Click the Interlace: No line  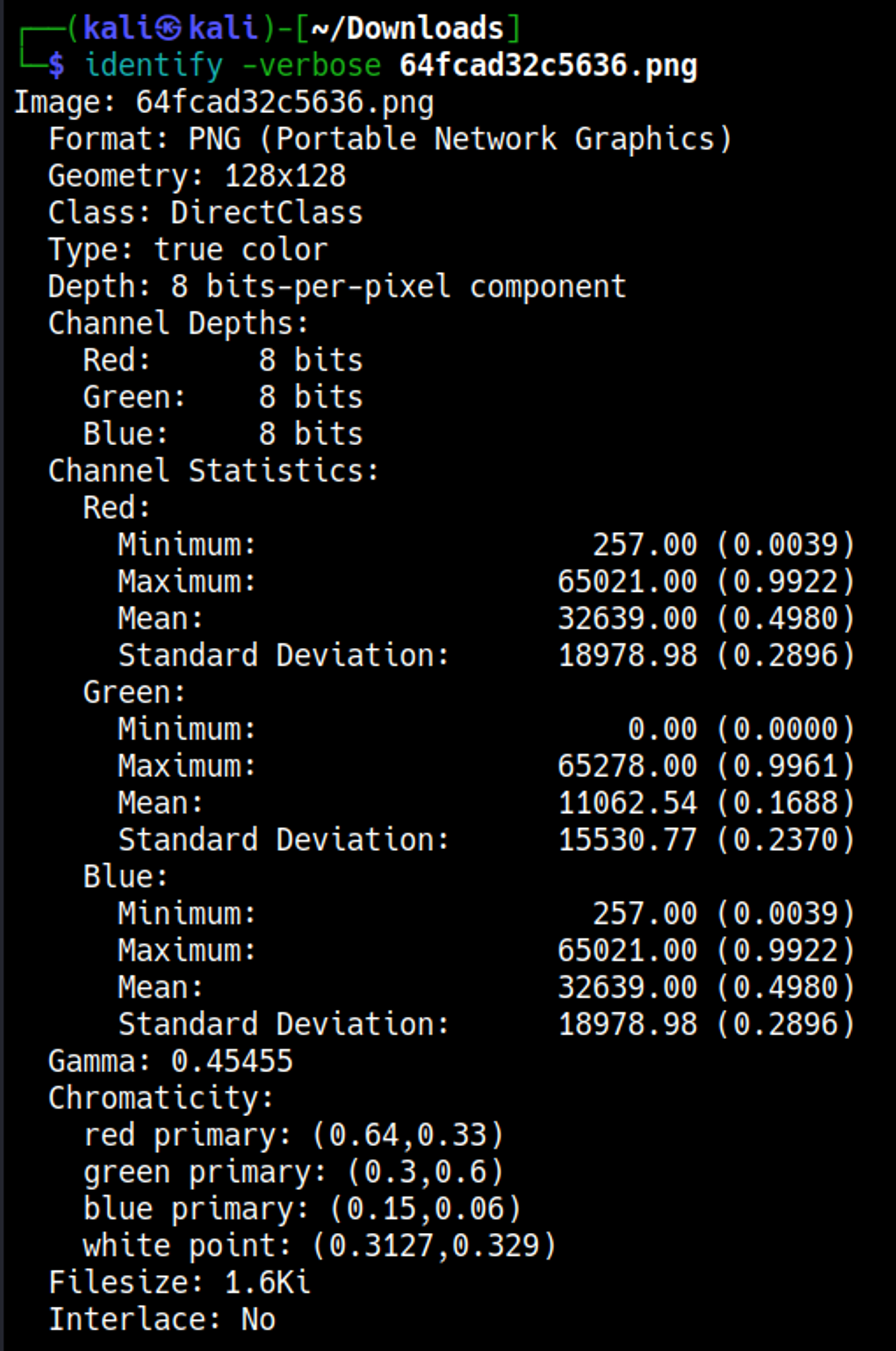pyautogui.click(x=162, y=1319)
